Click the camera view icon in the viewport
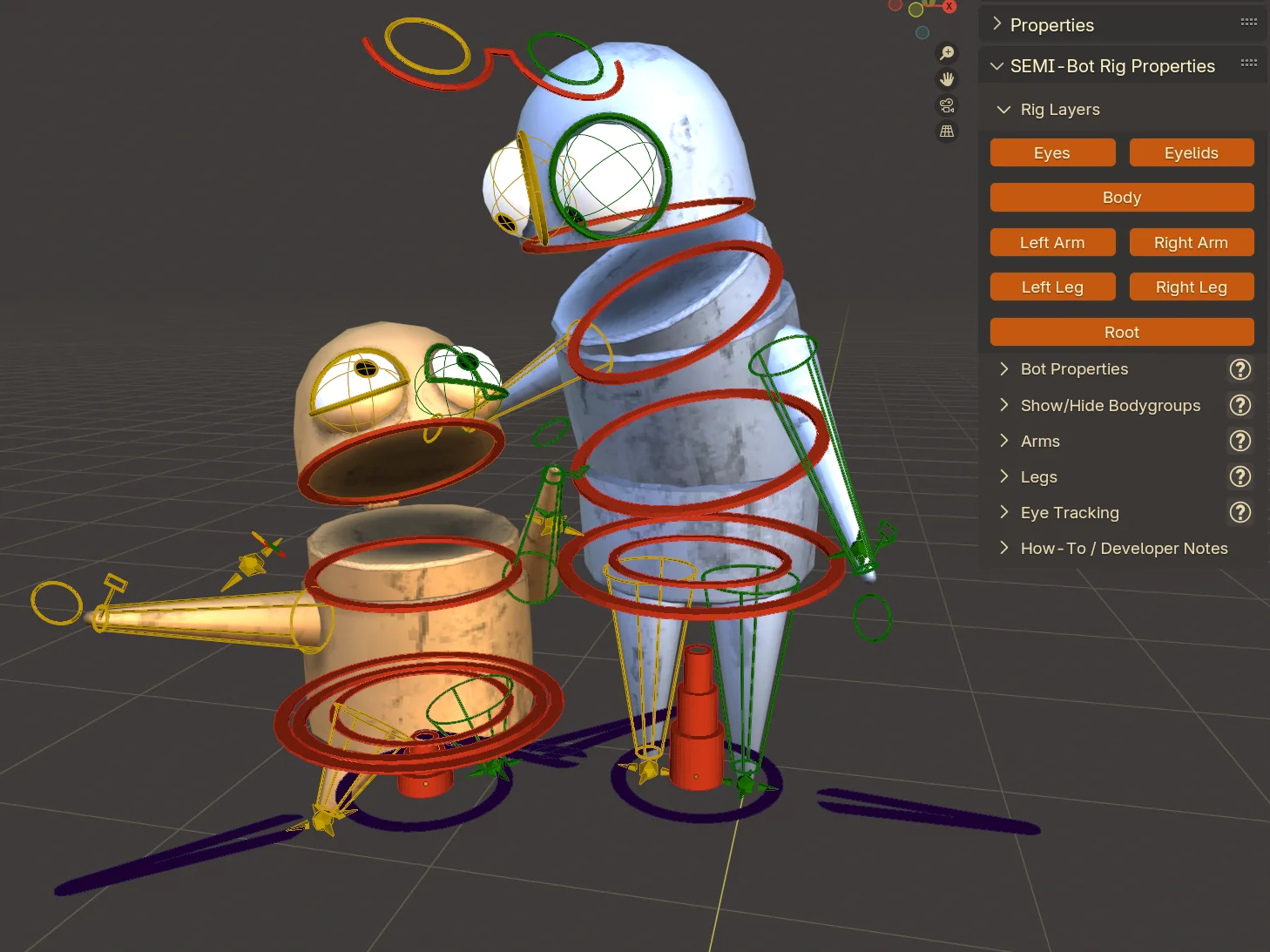Viewport: 1270px width, 952px height. [x=947, y=105]
